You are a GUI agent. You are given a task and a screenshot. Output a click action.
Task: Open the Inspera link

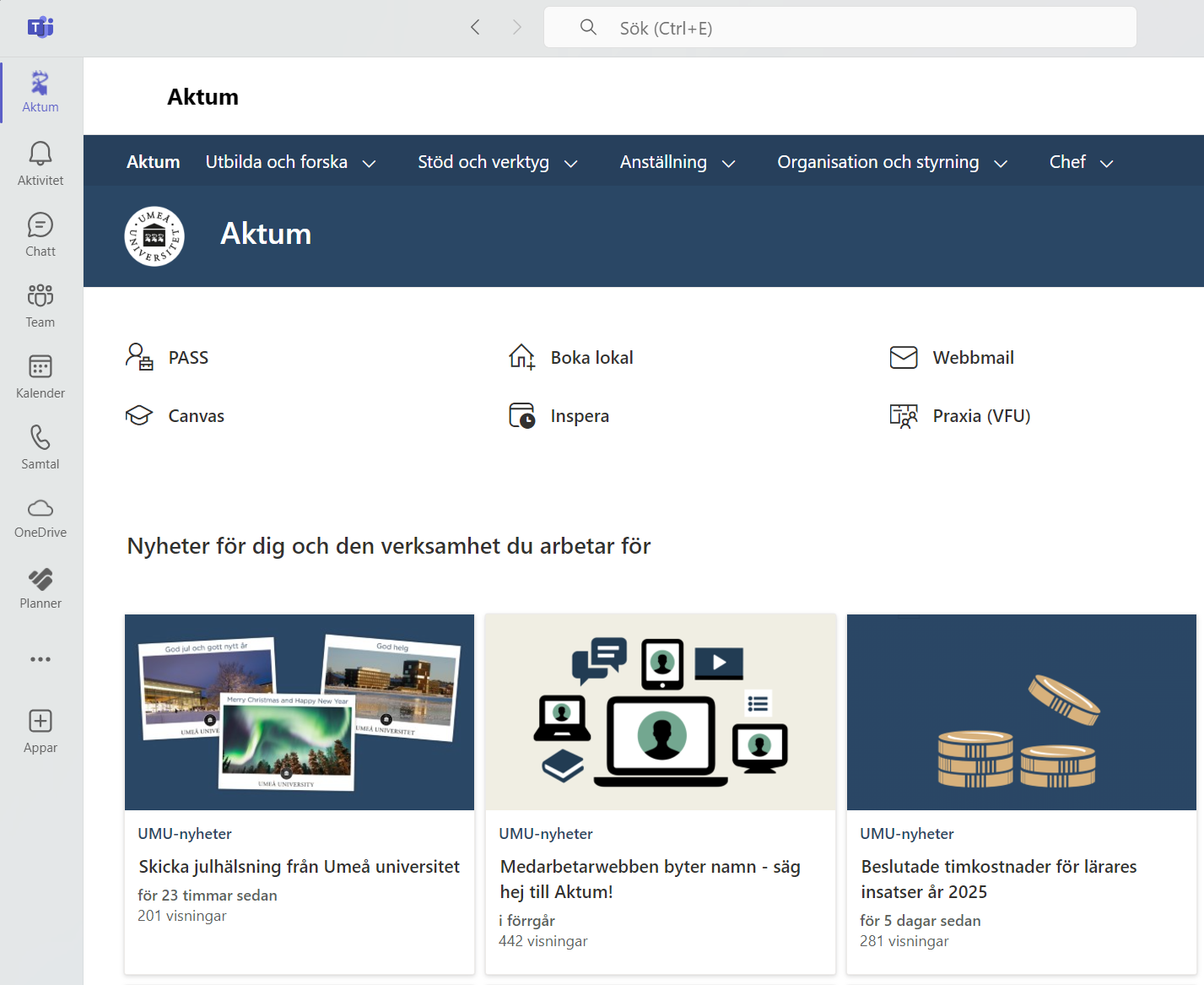pyautogui.click(x=580, y=416)
